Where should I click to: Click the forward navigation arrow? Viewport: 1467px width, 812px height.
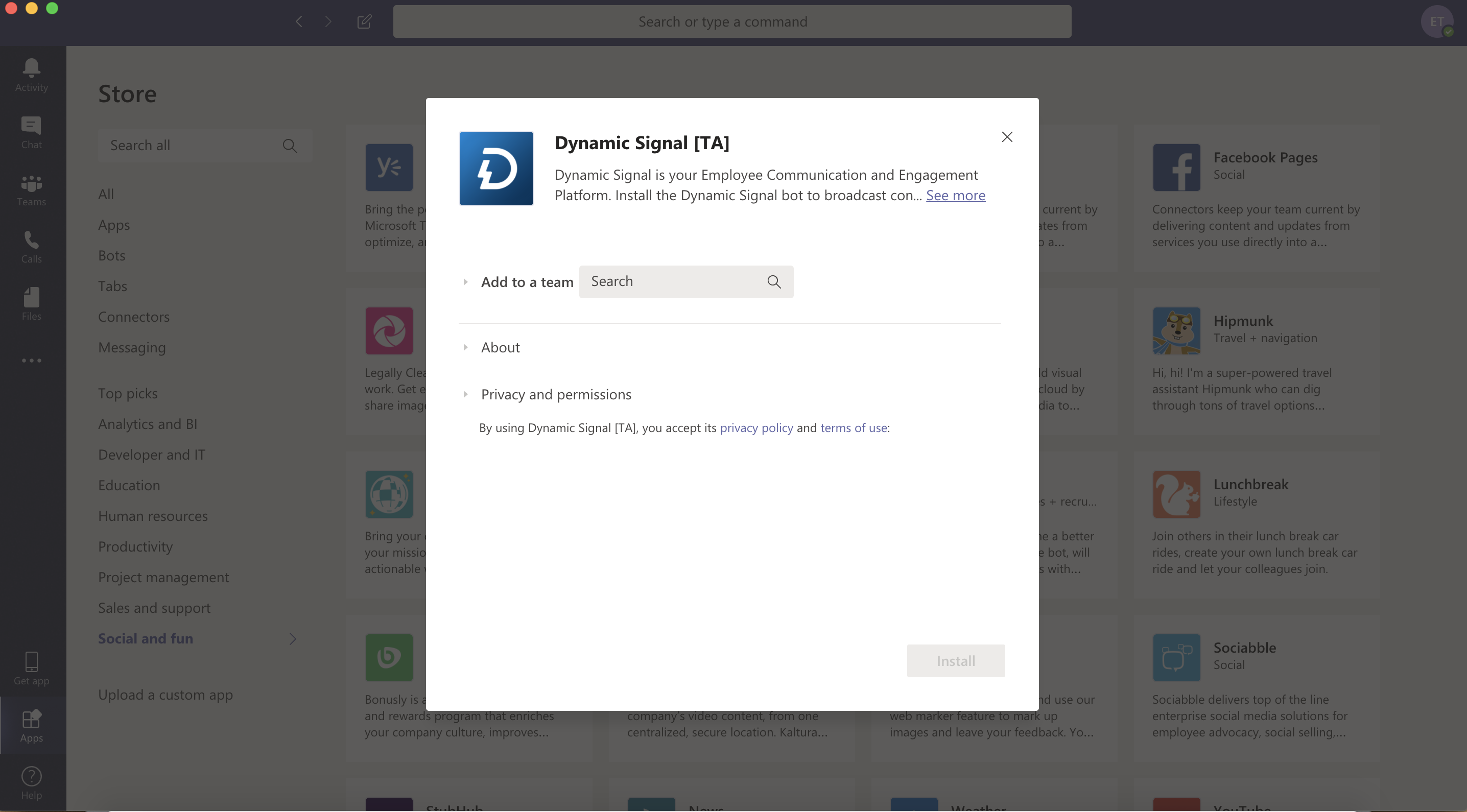(x=328, y=21)
